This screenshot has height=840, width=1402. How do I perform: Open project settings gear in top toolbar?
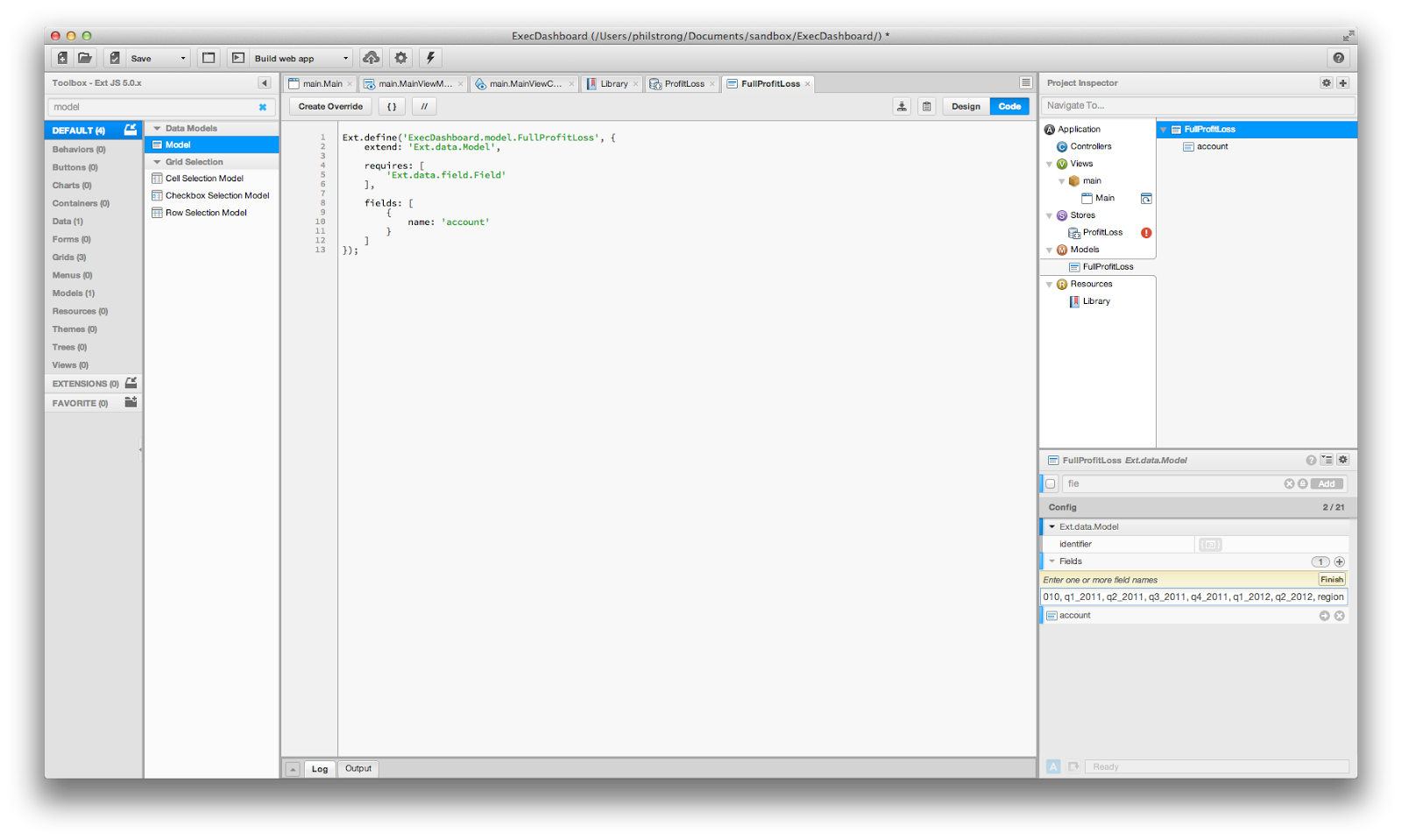[x=400, y=58]
